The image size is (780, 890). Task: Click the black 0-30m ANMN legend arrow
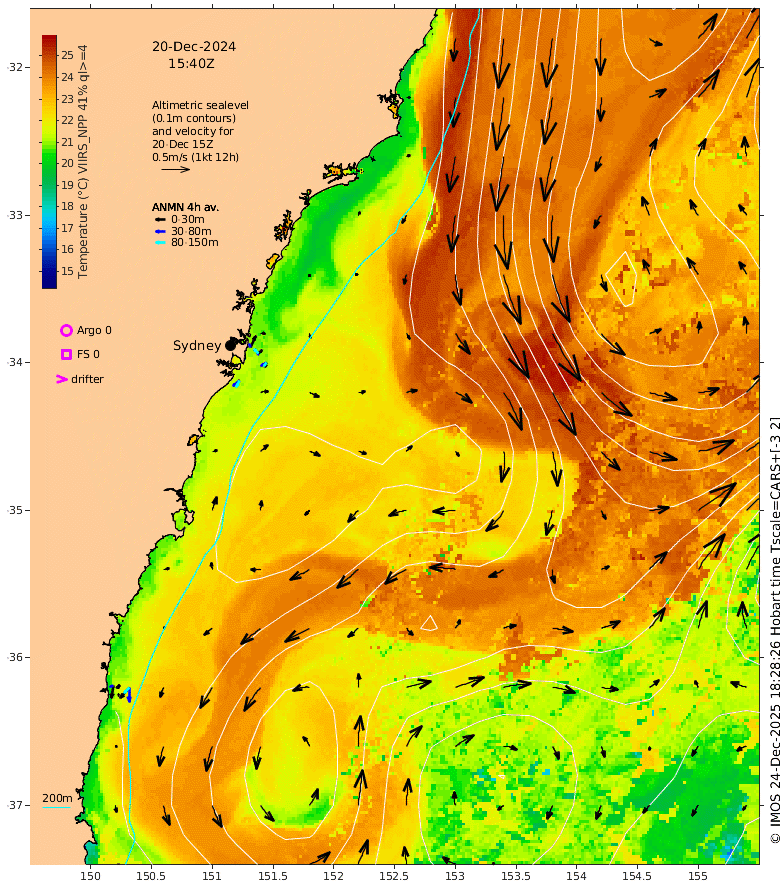[x=160, y=219]
